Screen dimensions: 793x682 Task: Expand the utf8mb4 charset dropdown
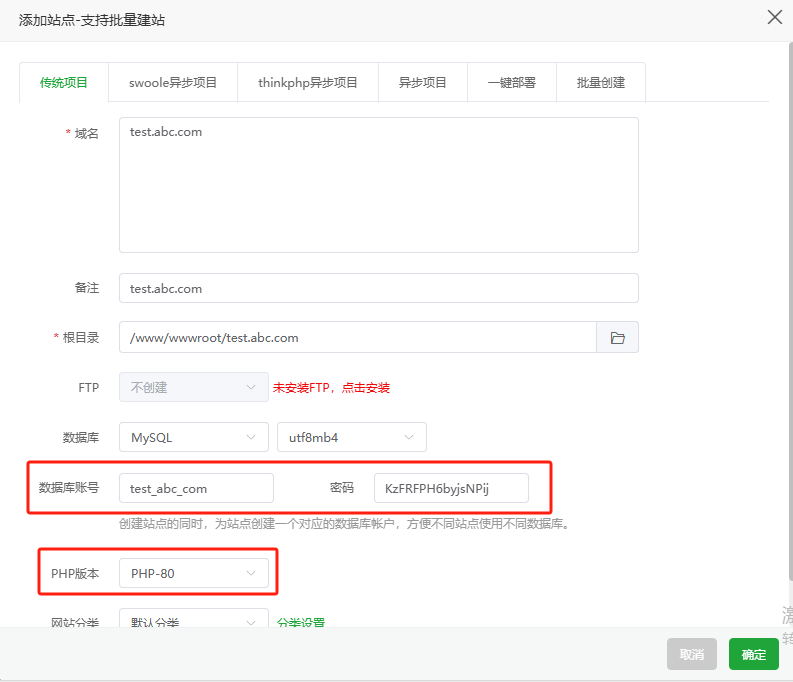click(351, 437)
